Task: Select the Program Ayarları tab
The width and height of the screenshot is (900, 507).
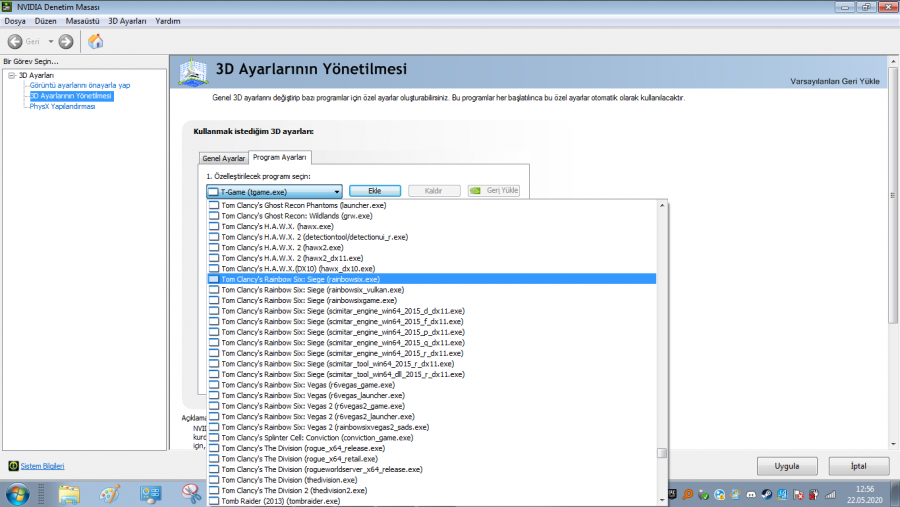Action: pos(280,157)
